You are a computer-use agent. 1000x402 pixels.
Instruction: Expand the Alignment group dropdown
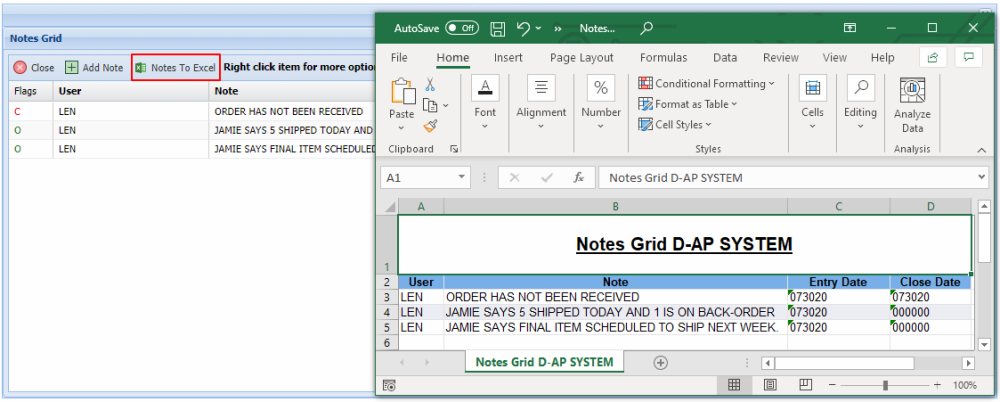(541, 126)
